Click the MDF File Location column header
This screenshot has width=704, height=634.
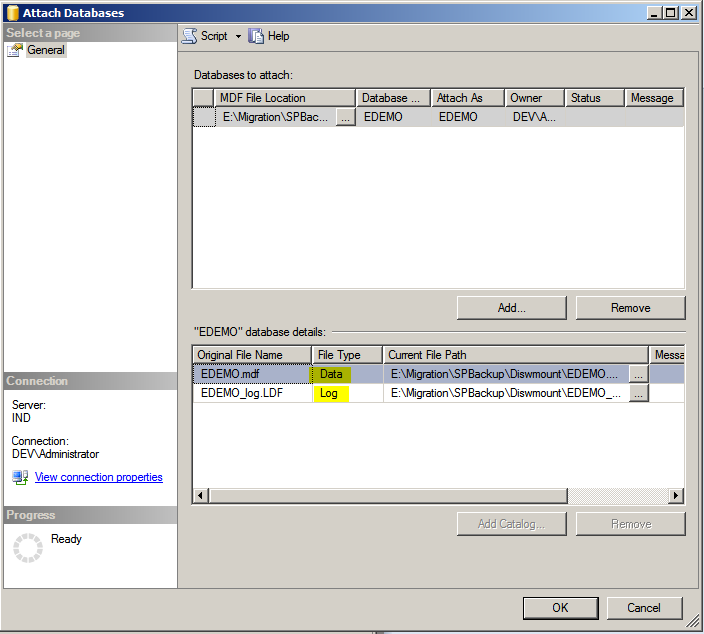285,98
